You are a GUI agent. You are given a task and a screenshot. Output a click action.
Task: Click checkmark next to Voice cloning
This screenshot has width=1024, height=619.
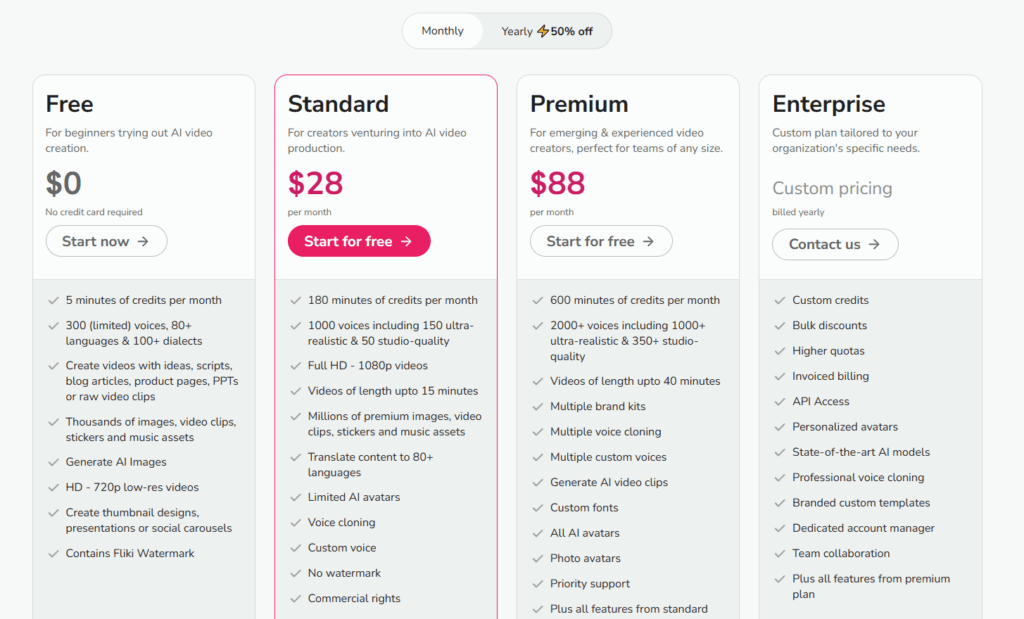(296, 522)
